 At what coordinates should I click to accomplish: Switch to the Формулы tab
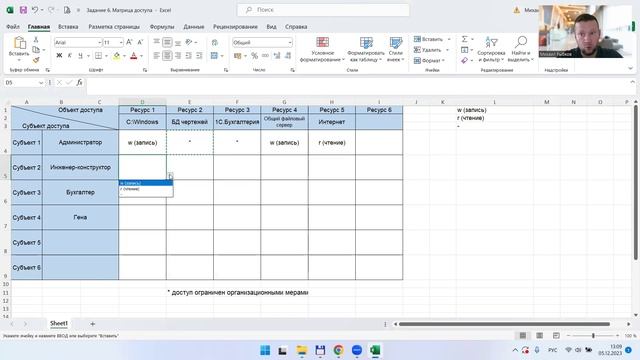(x=162, y=27)
